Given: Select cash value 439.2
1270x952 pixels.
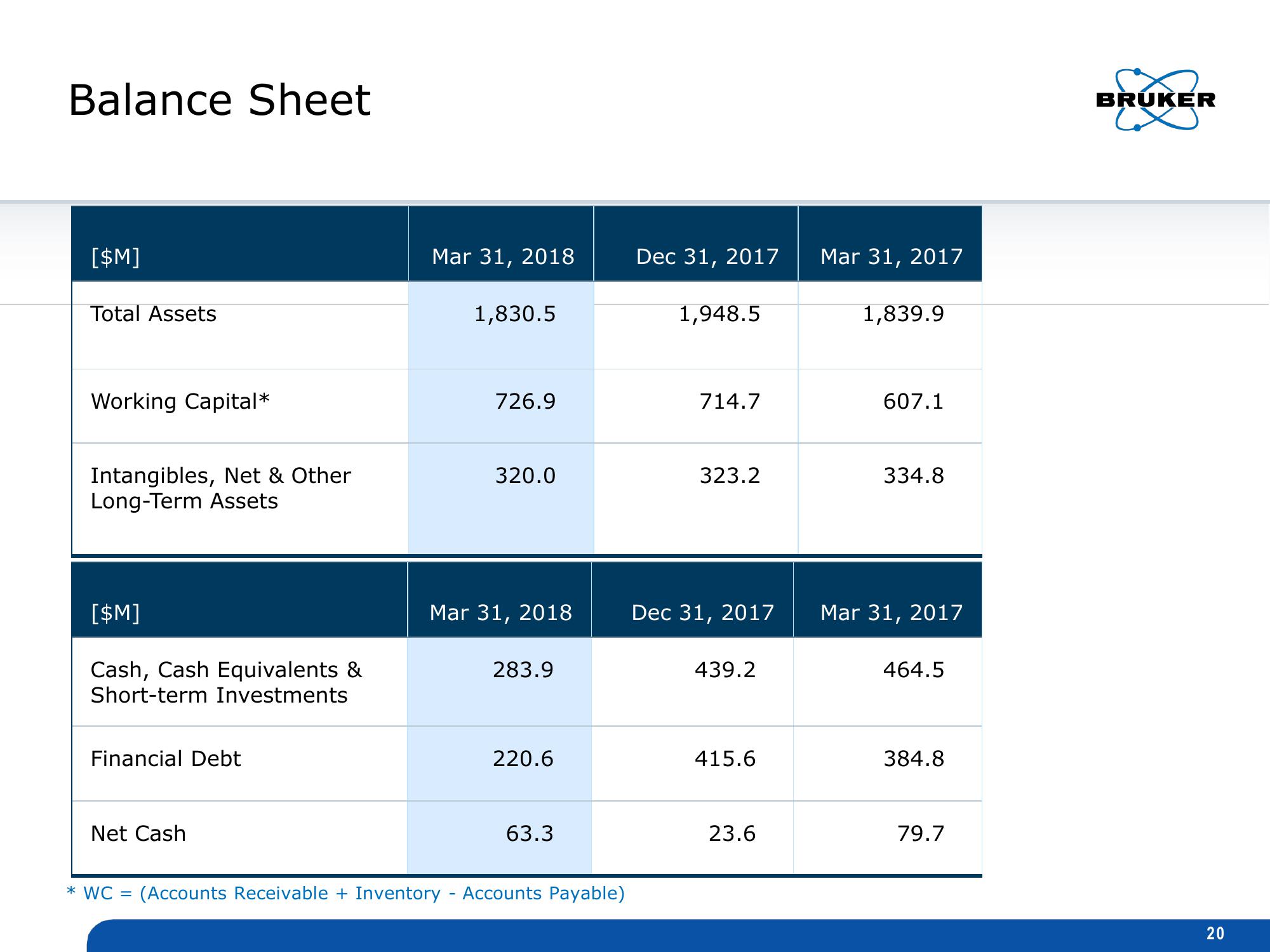Looking at the screenshot, I should click(725, 670).
